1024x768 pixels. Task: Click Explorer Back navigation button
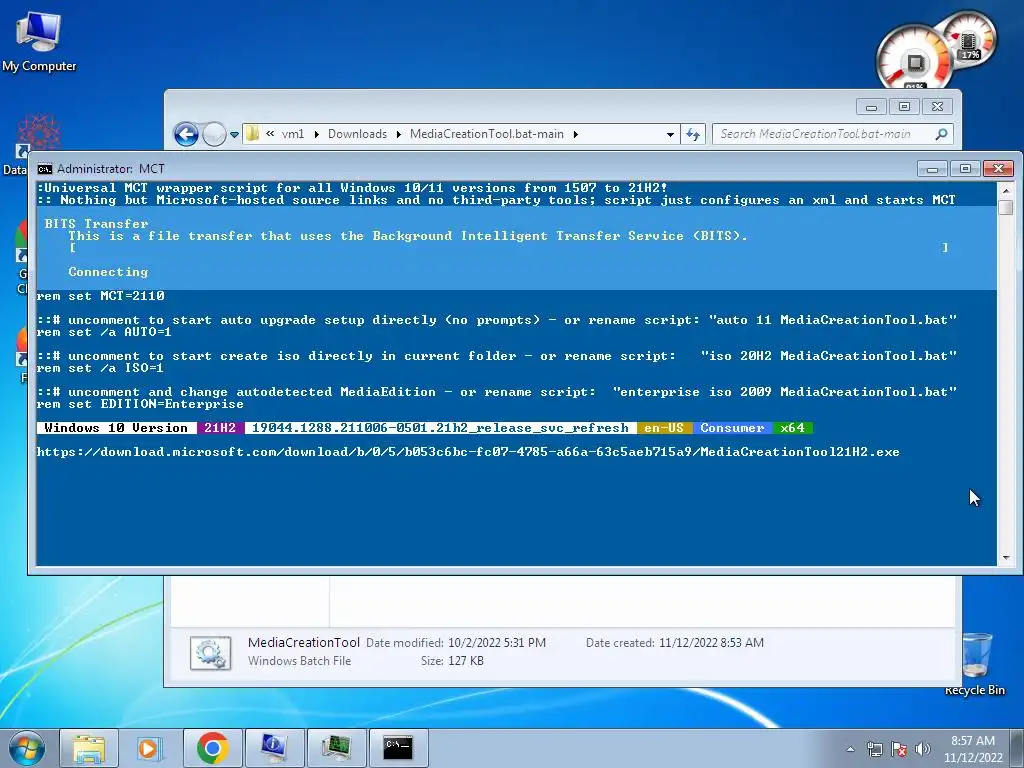coord(186,135)
